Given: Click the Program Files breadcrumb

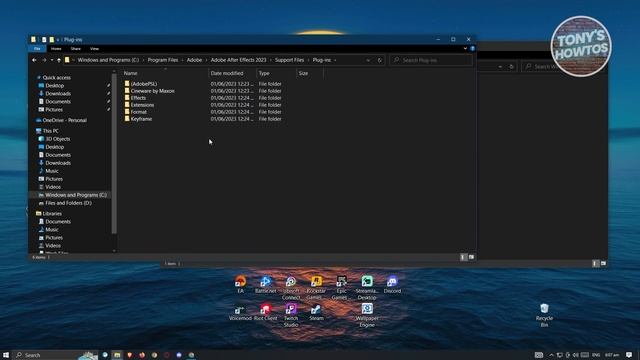Looking at the screenshot, I should click(163, 60).
